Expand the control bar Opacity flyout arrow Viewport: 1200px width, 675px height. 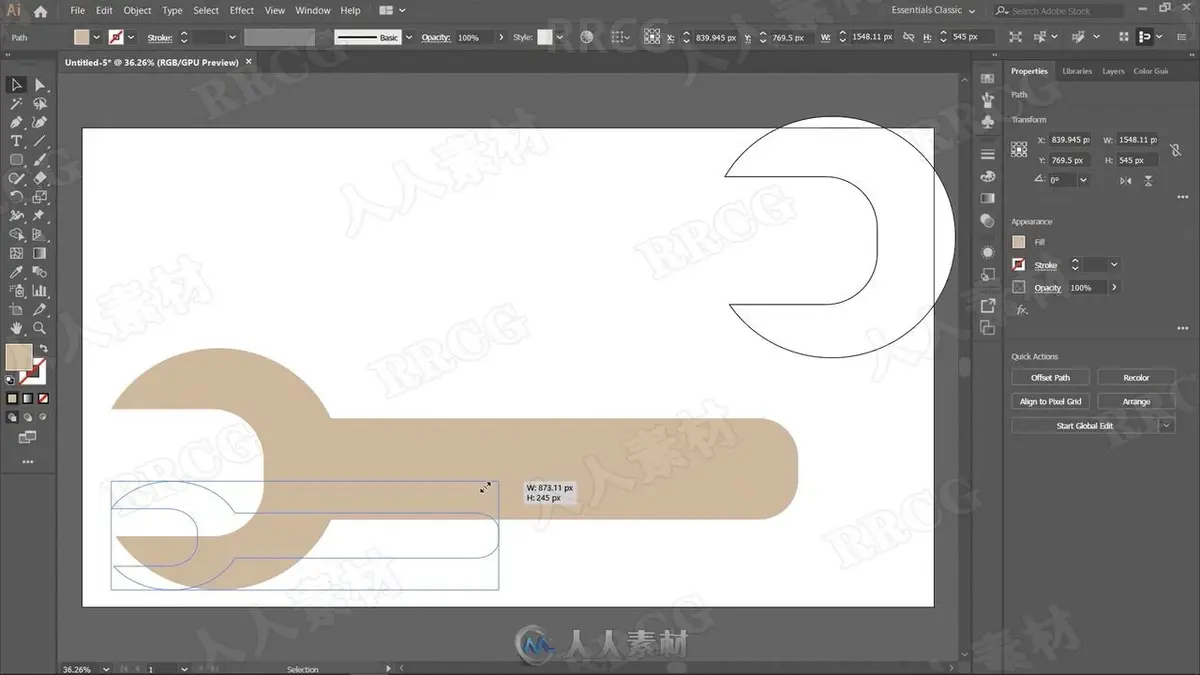point(501,38)
